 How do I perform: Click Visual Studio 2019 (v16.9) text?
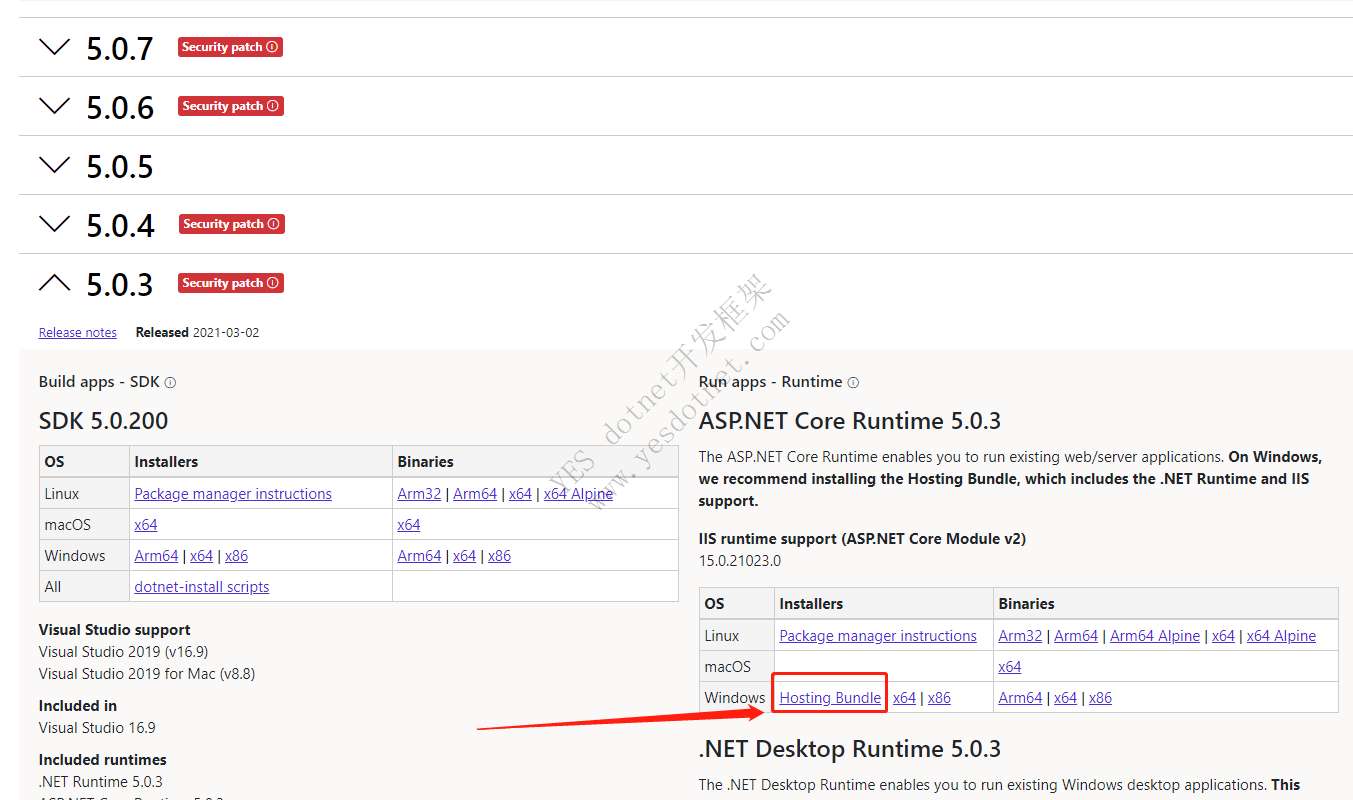click(x=124, y=652)
